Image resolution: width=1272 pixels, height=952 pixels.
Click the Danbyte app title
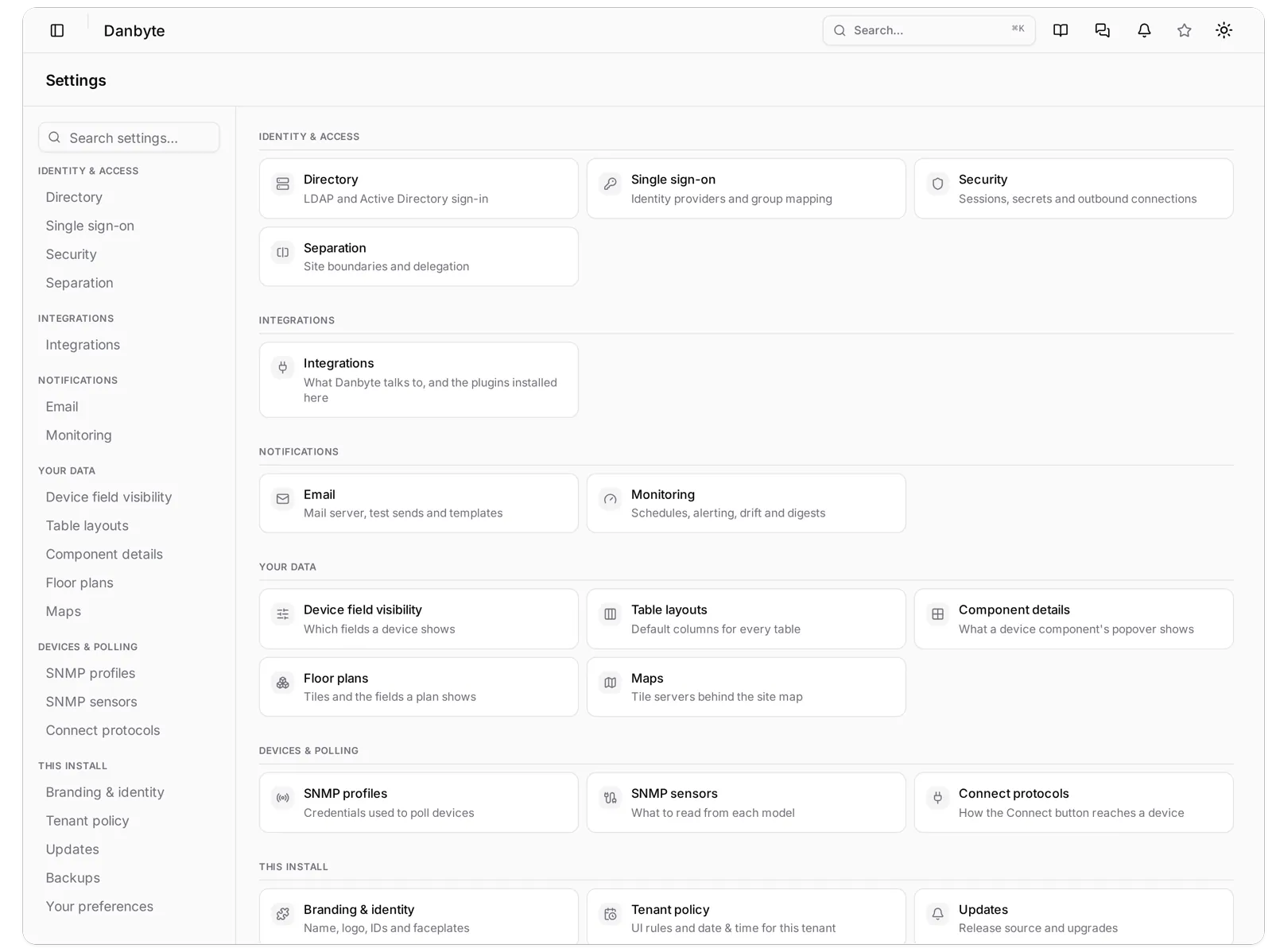[x=134, y=31]
